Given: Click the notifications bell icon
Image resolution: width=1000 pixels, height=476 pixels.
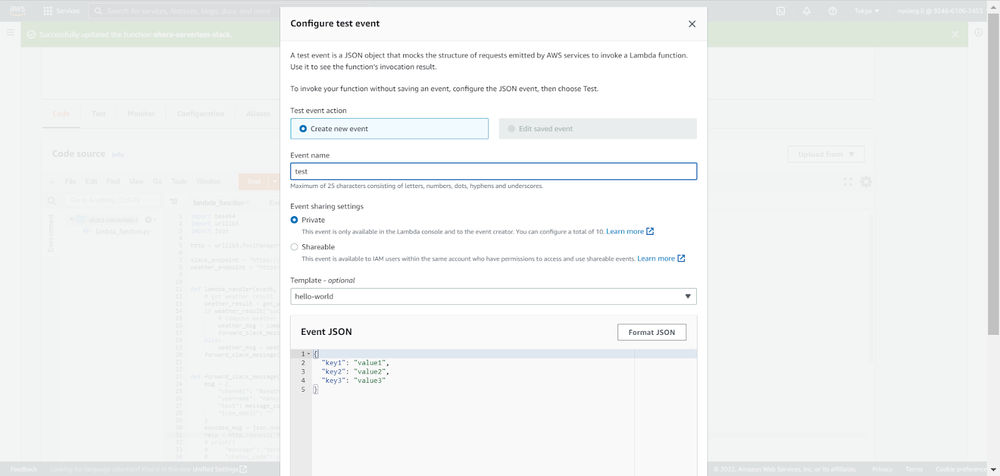Looking at the screenshot, I should click(807, 11).
